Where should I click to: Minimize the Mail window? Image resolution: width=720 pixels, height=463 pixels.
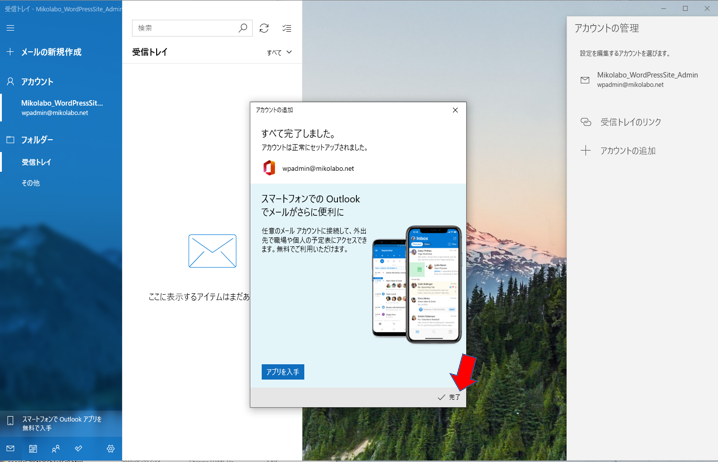coord(664,9)
